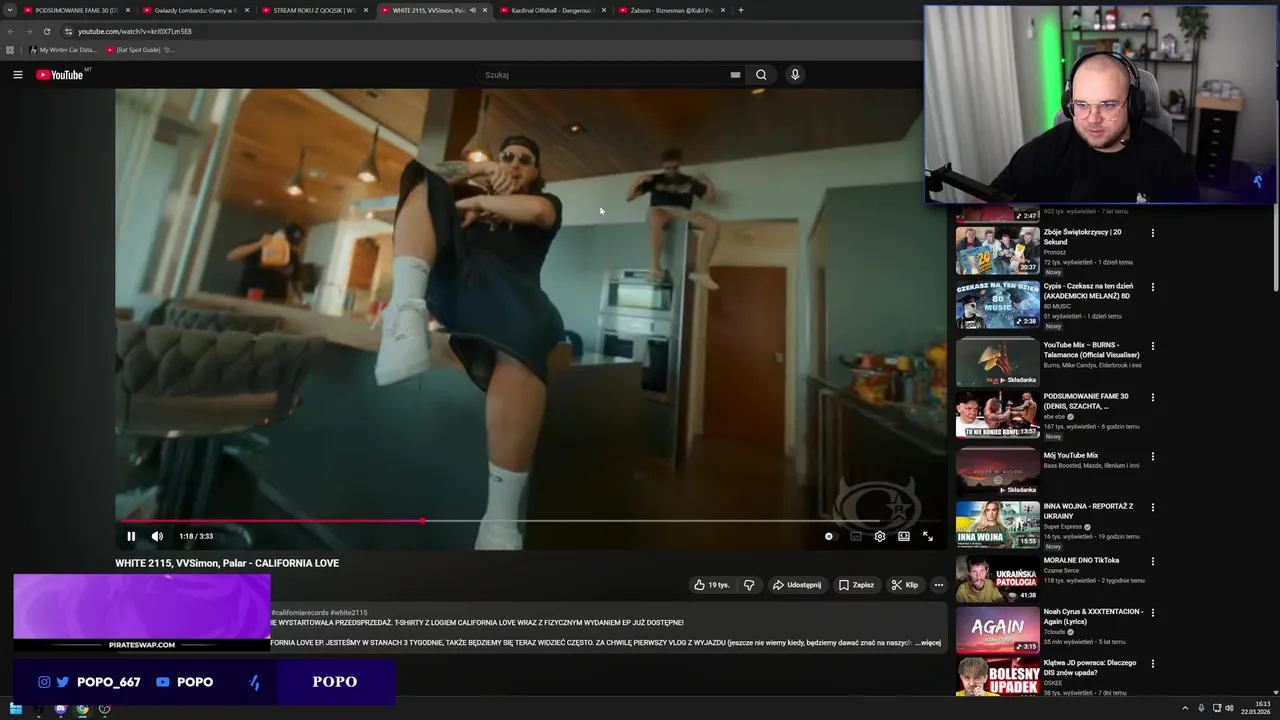1280x720 pixels.
Task: Click the #white2115 hashtag
Action: [349, 612]
